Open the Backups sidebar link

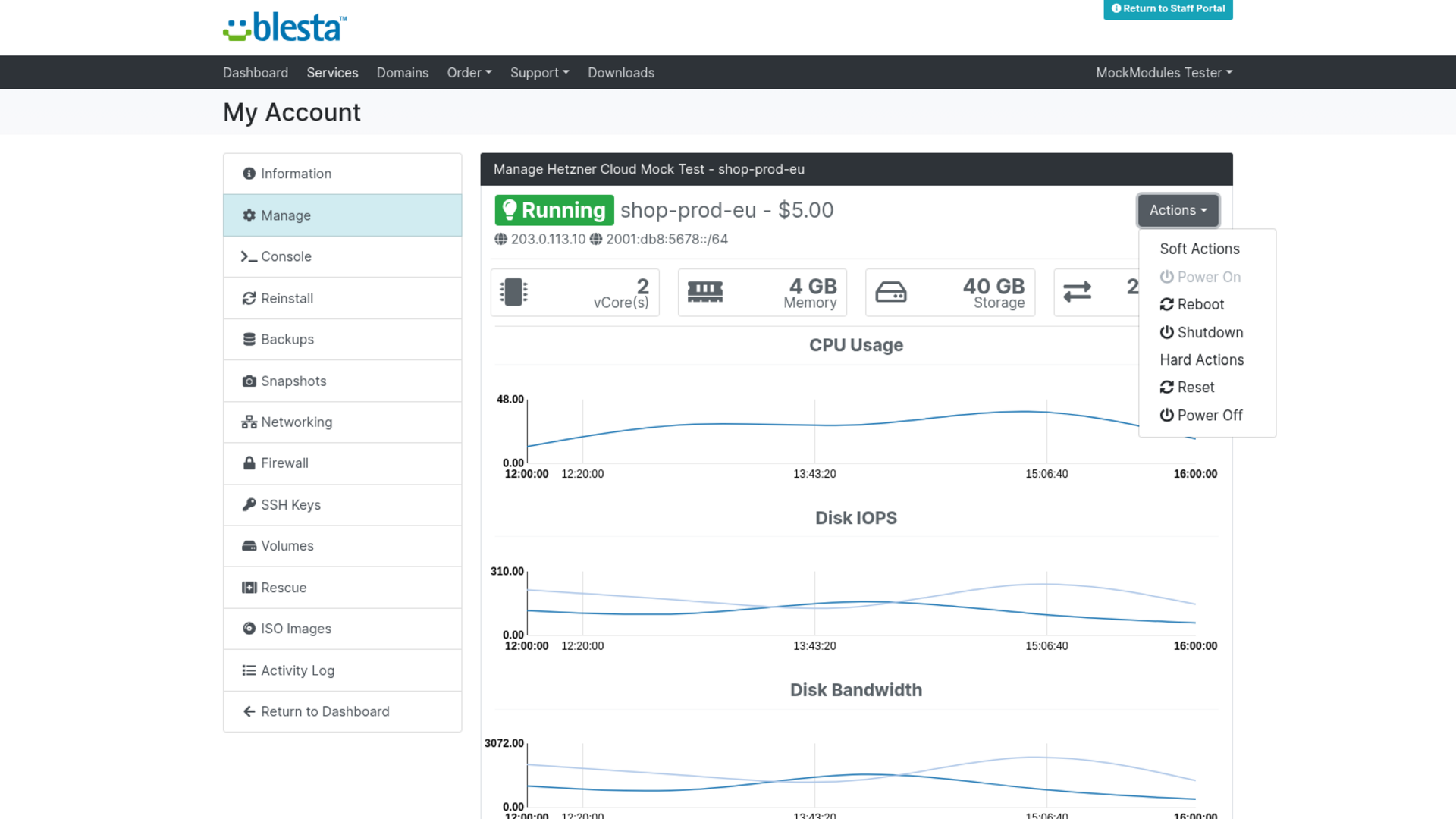pyautogui.click(x=343, y=339)
